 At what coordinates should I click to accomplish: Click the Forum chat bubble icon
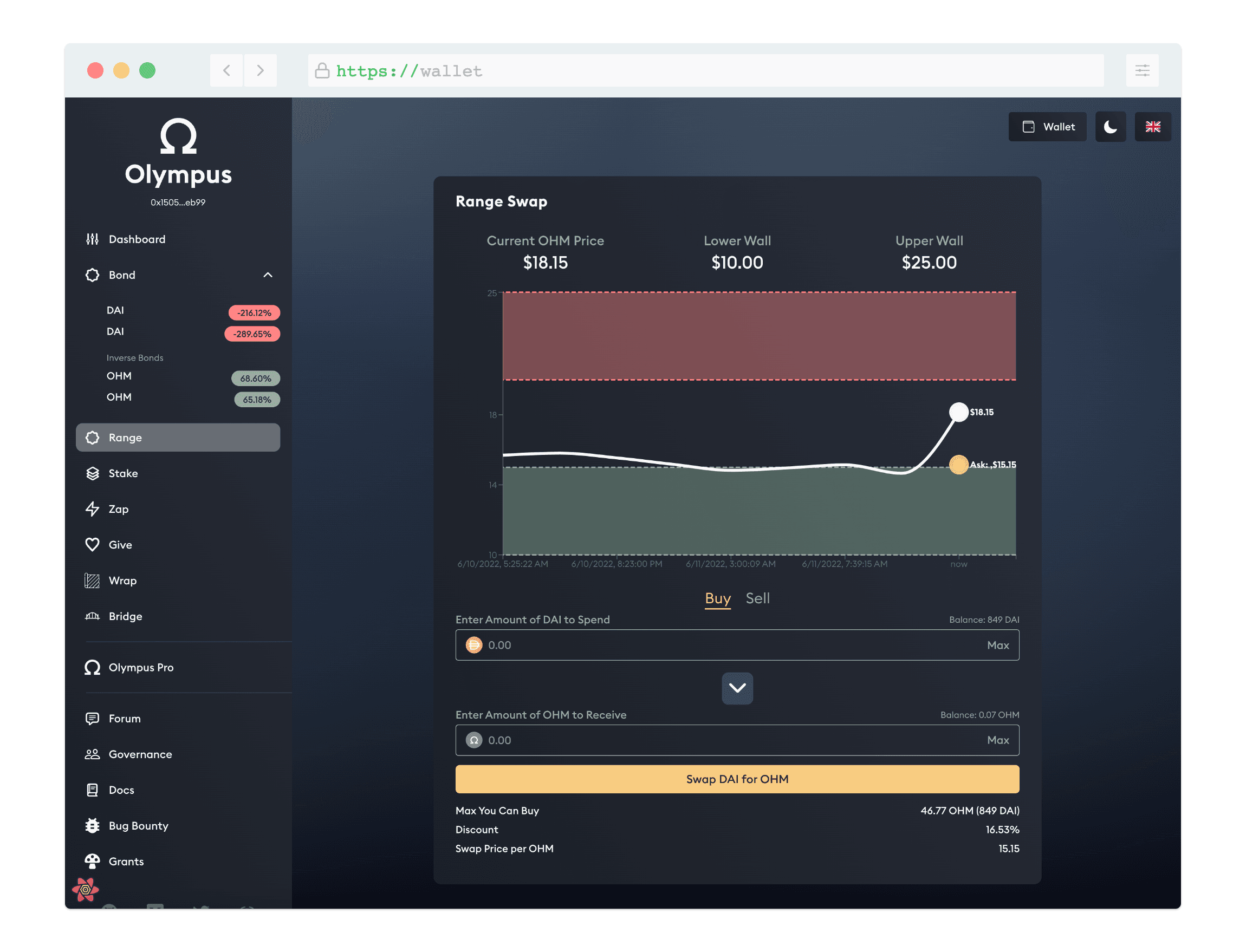93,718
